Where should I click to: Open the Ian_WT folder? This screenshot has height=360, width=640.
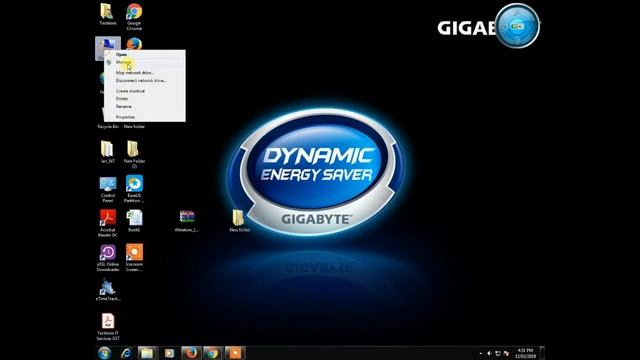point(107,152)
